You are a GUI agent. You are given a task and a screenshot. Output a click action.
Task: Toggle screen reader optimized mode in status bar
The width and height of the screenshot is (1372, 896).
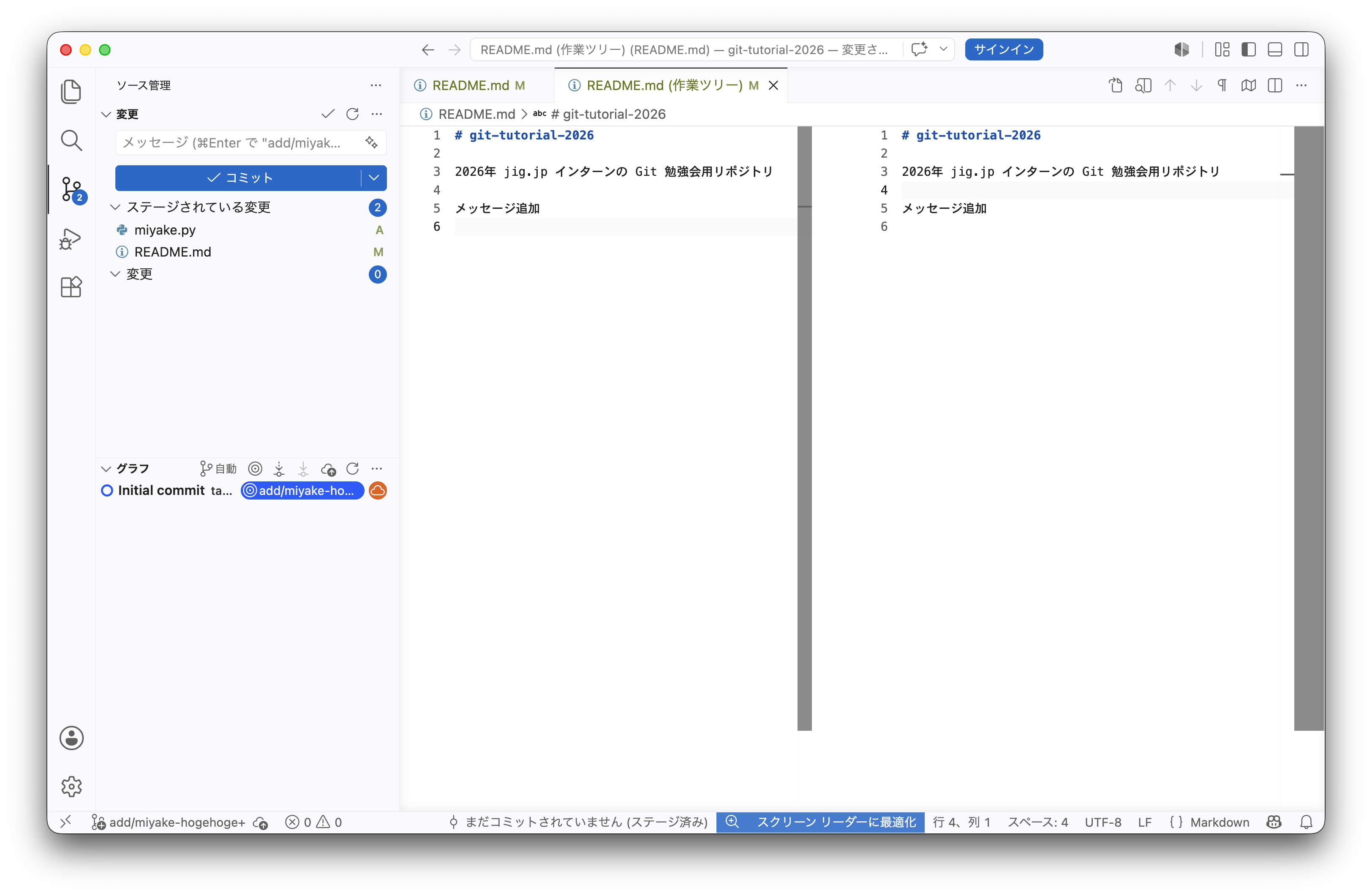(820, 822)
